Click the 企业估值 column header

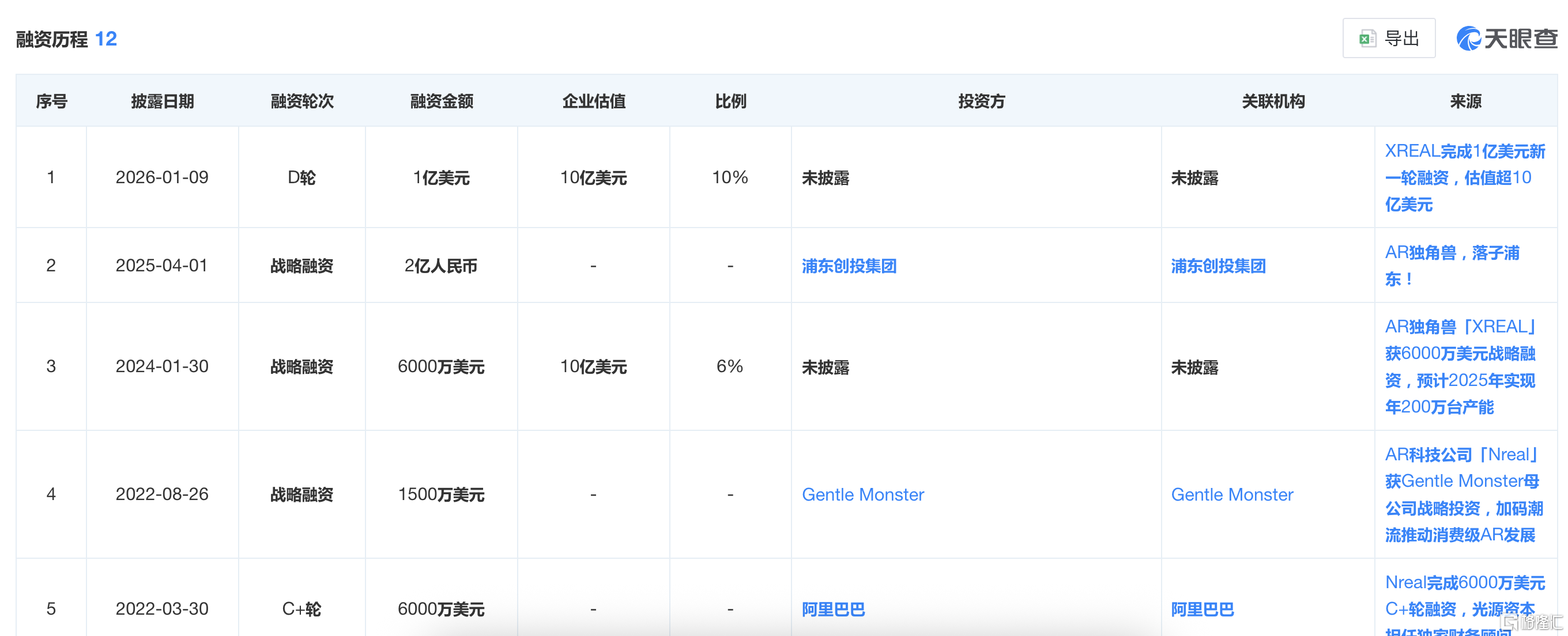[x=594, y=101]
